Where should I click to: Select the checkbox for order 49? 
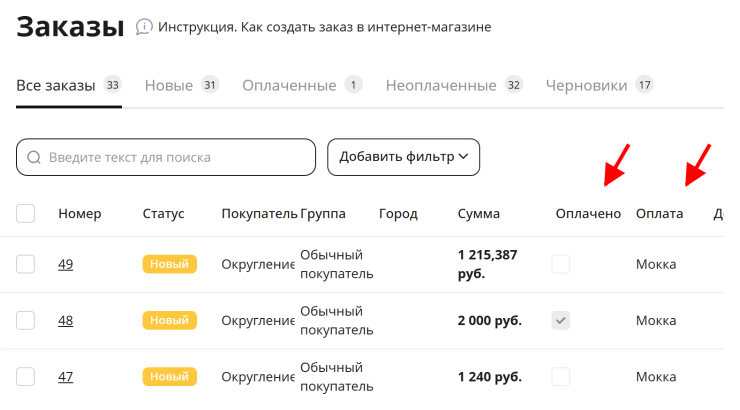click(25, 264)
